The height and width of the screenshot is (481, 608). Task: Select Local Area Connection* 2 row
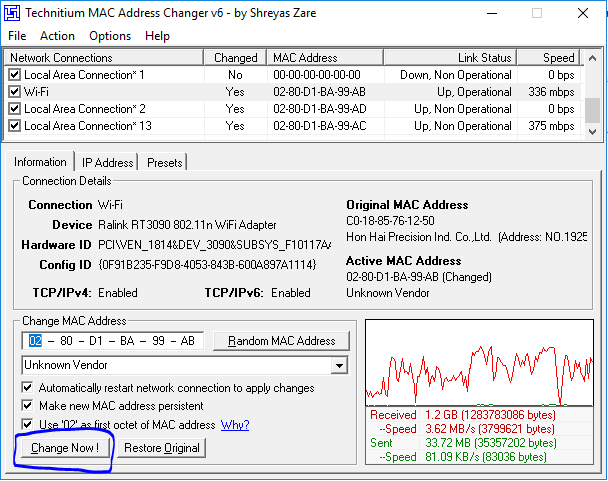click(x=292, y=109)
